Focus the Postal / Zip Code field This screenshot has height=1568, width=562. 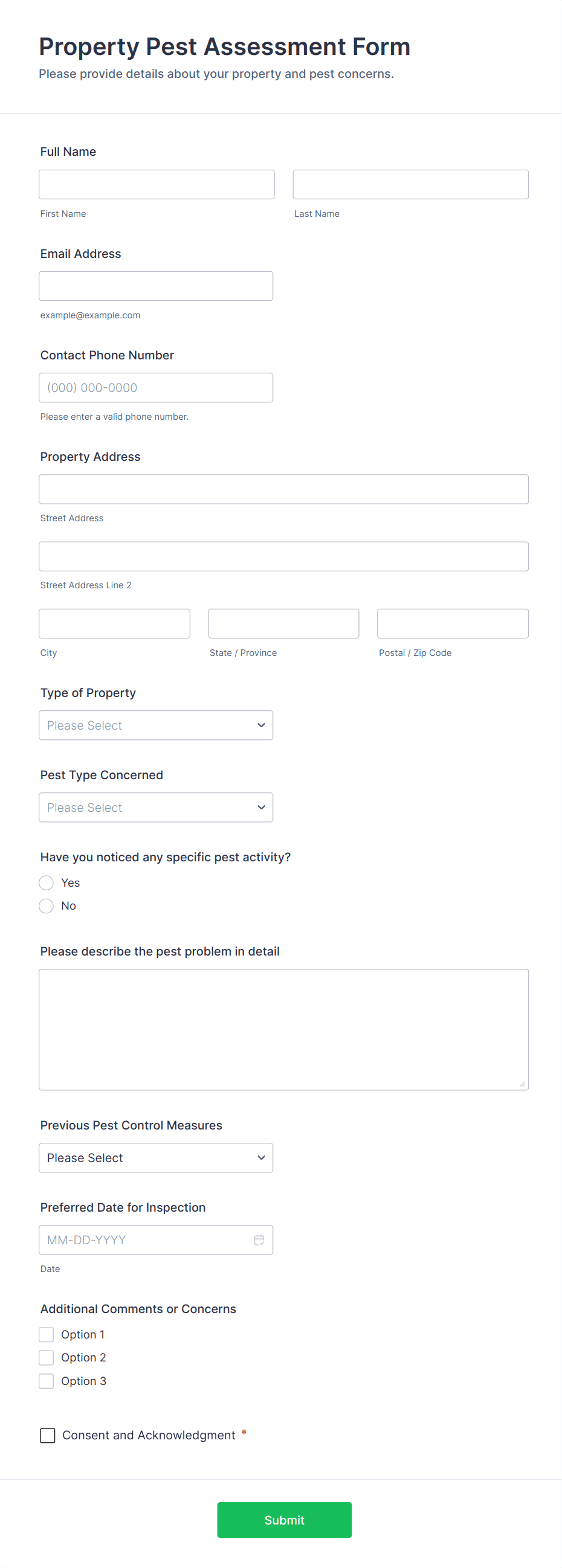[x=453, y=623]
